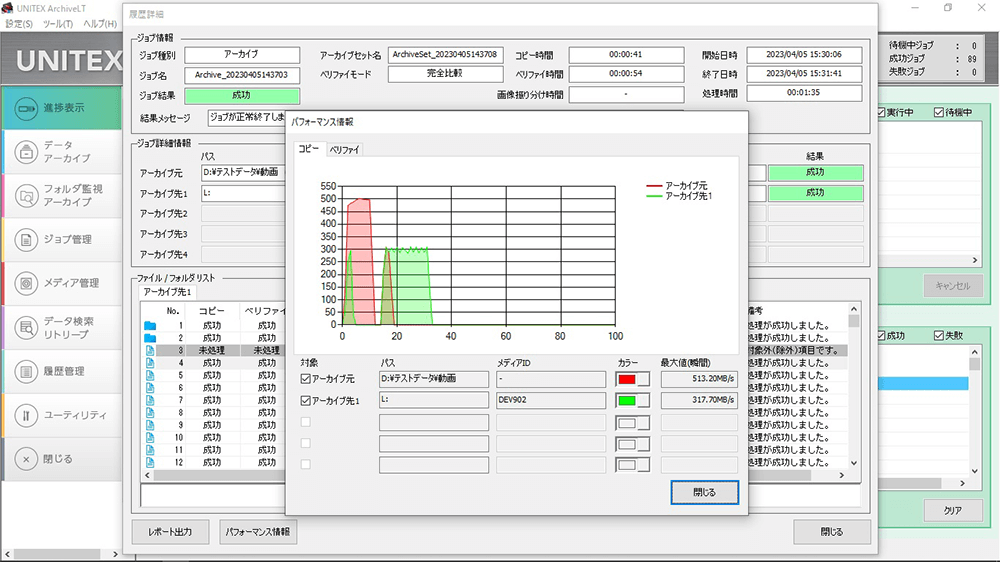
Task: Select folder icon in file list row 2
Action: [150, 338]
